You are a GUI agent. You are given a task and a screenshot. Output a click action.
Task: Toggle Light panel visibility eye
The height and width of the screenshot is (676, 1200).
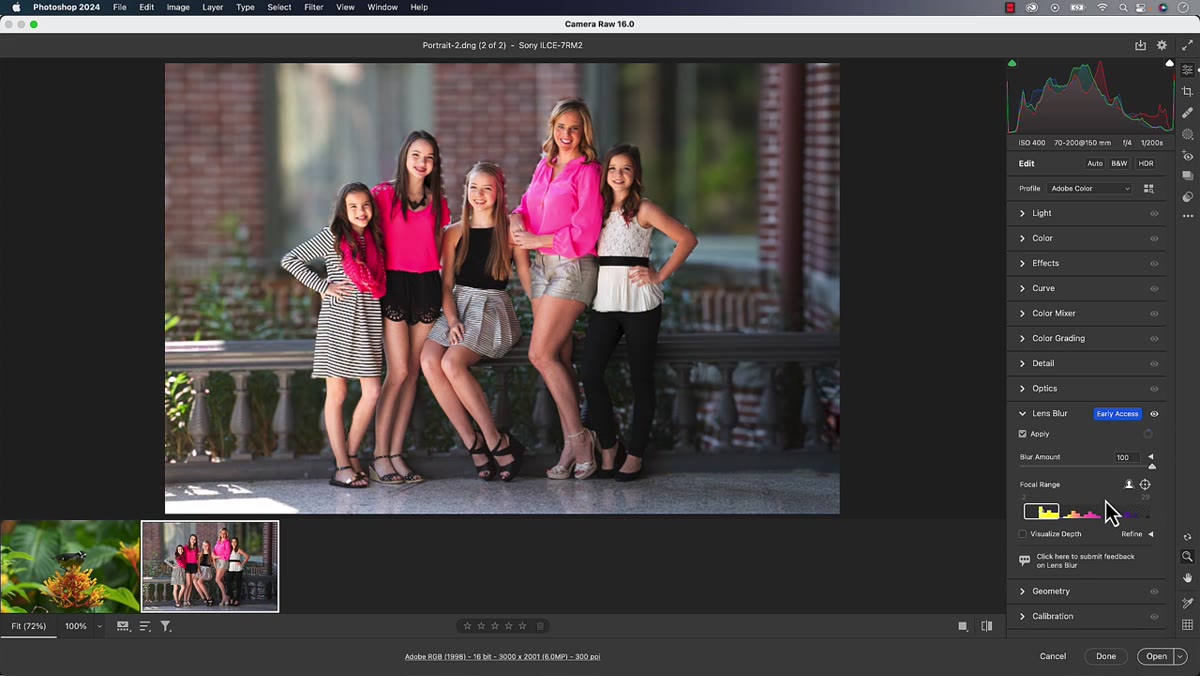click(x=1154, y=214)
